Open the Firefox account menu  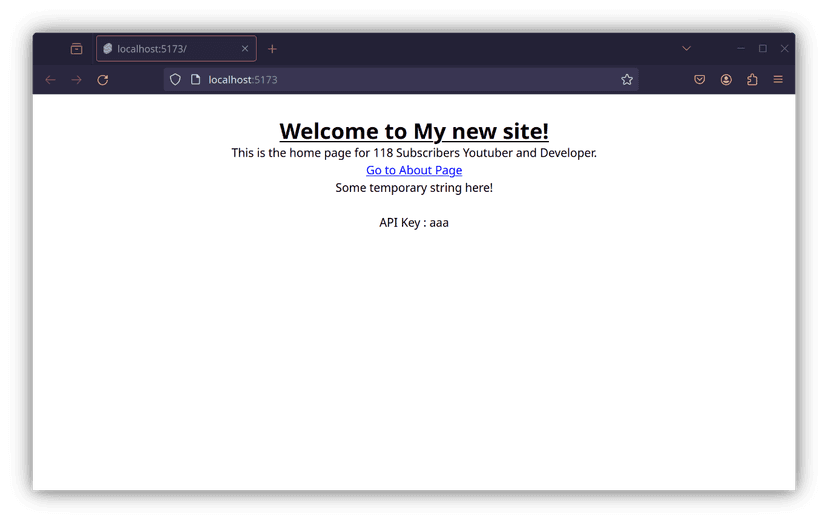pyautogui.click(x=726, y=80)
